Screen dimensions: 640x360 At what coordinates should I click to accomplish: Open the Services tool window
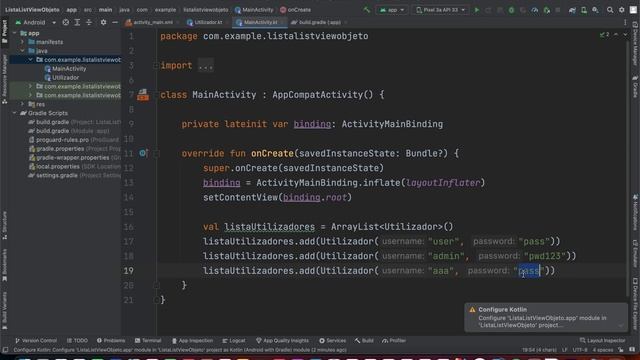[333, 340]
